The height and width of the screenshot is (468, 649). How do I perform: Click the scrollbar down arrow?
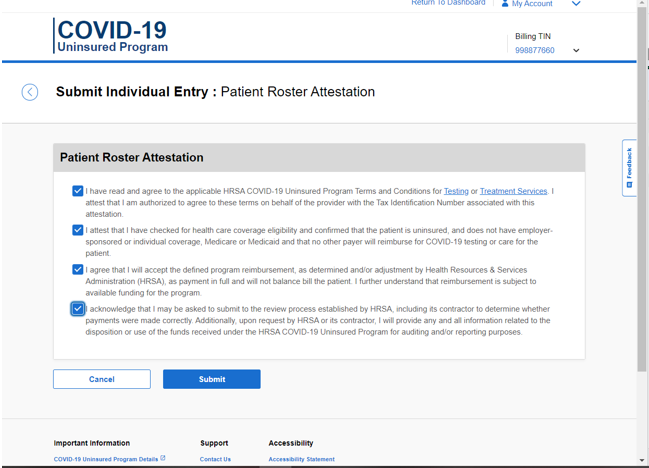pos(642,460)
